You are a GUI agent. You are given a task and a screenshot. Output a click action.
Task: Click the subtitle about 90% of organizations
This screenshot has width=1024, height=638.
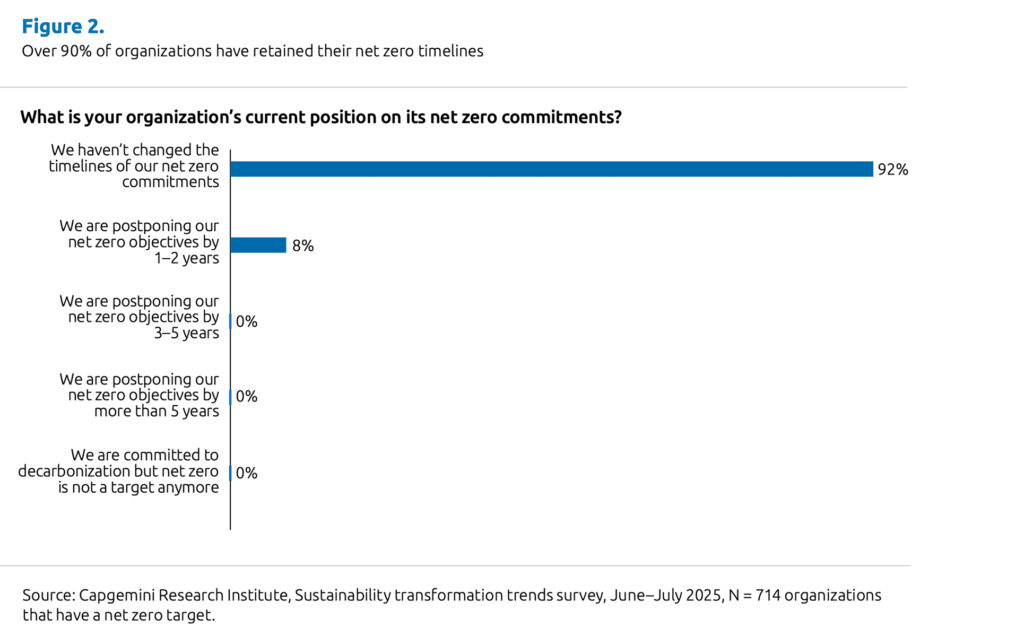[252, 51]
